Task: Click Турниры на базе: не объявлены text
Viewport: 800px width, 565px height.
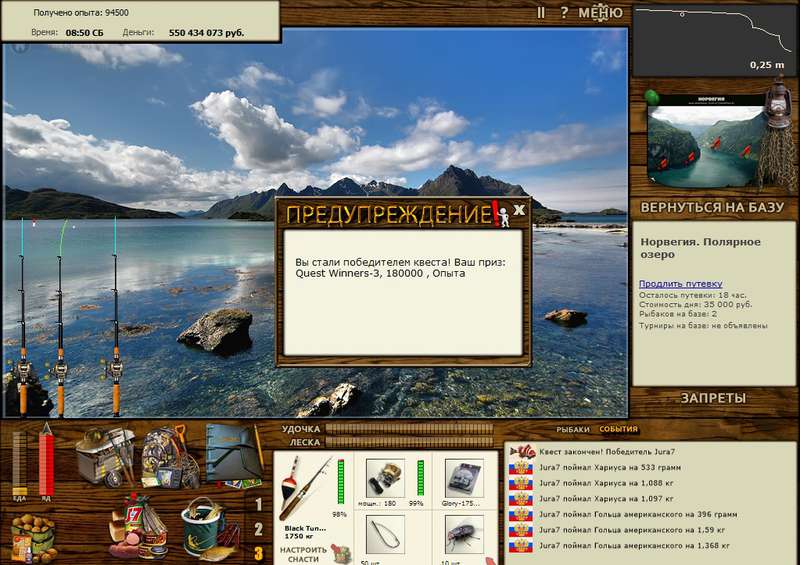Action: pos(703,326)
